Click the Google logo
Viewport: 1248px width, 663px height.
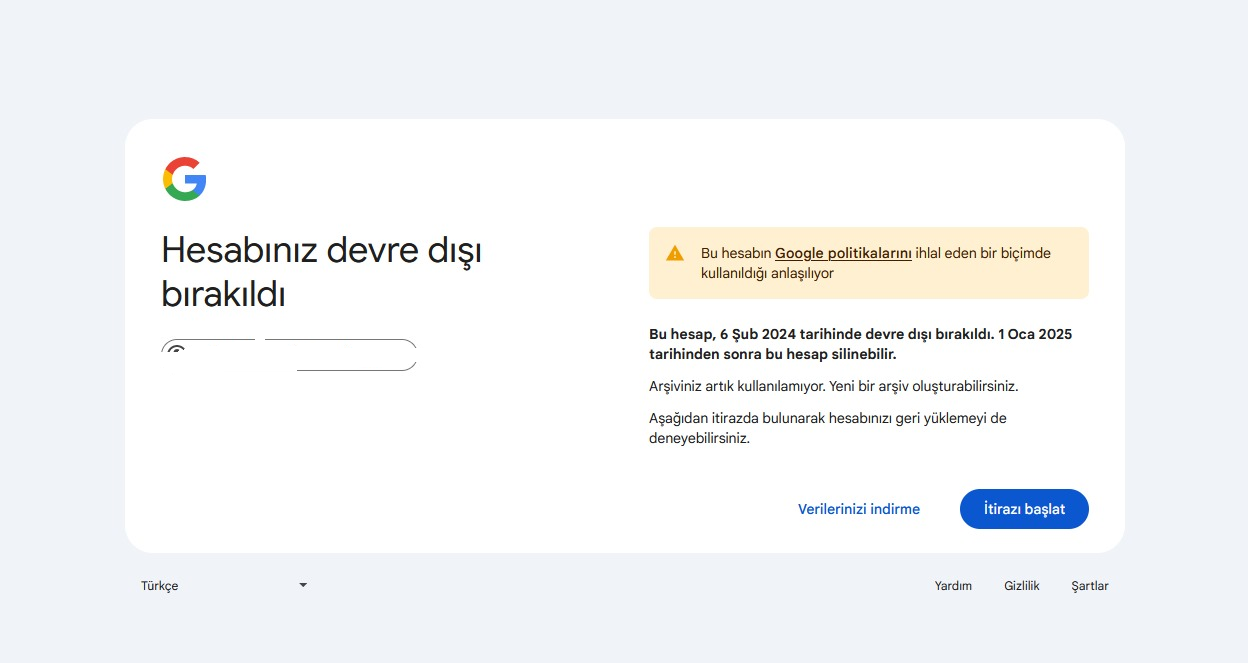point(185,179)
